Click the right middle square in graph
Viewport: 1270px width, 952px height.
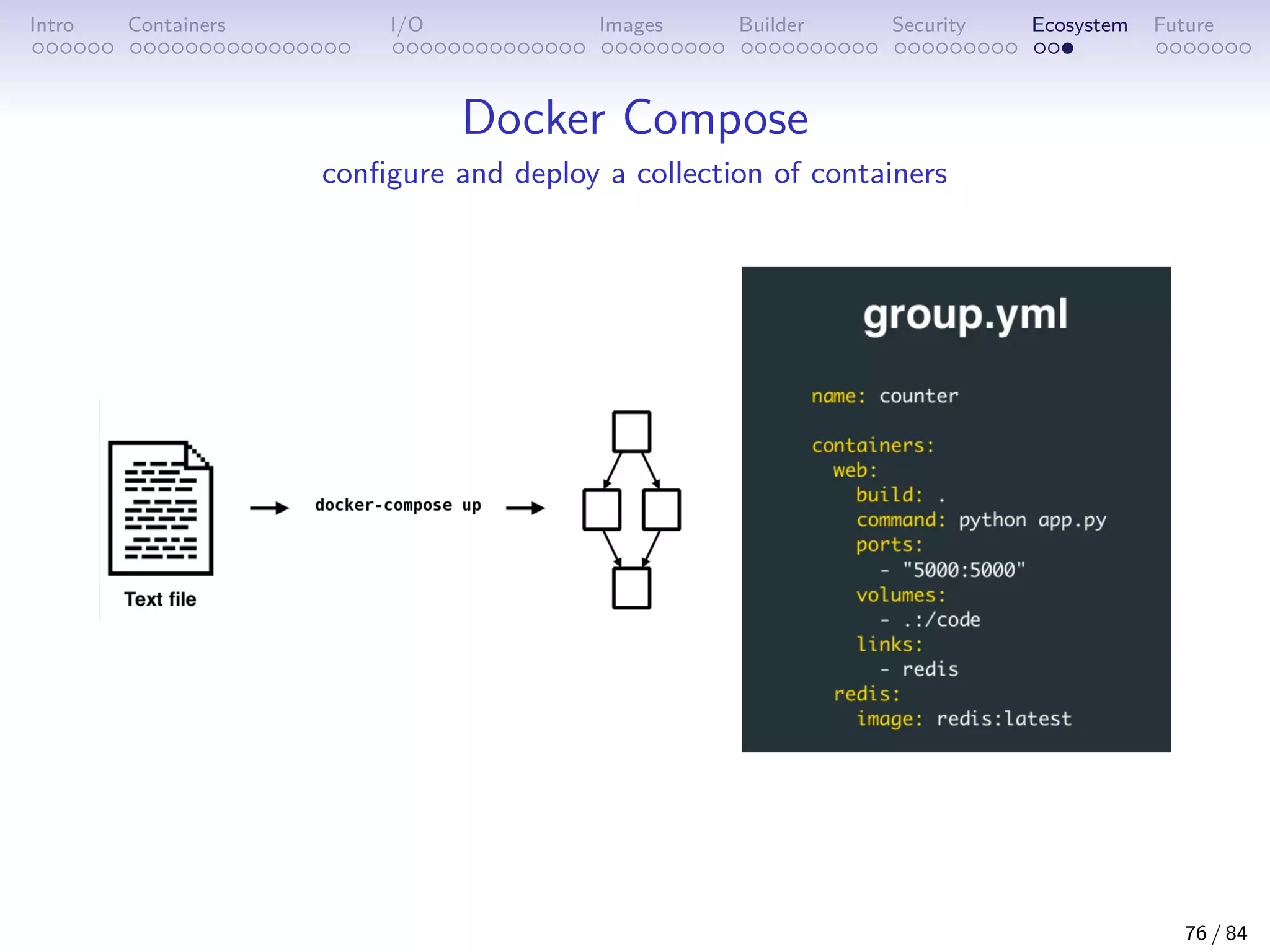pos(662,509)
